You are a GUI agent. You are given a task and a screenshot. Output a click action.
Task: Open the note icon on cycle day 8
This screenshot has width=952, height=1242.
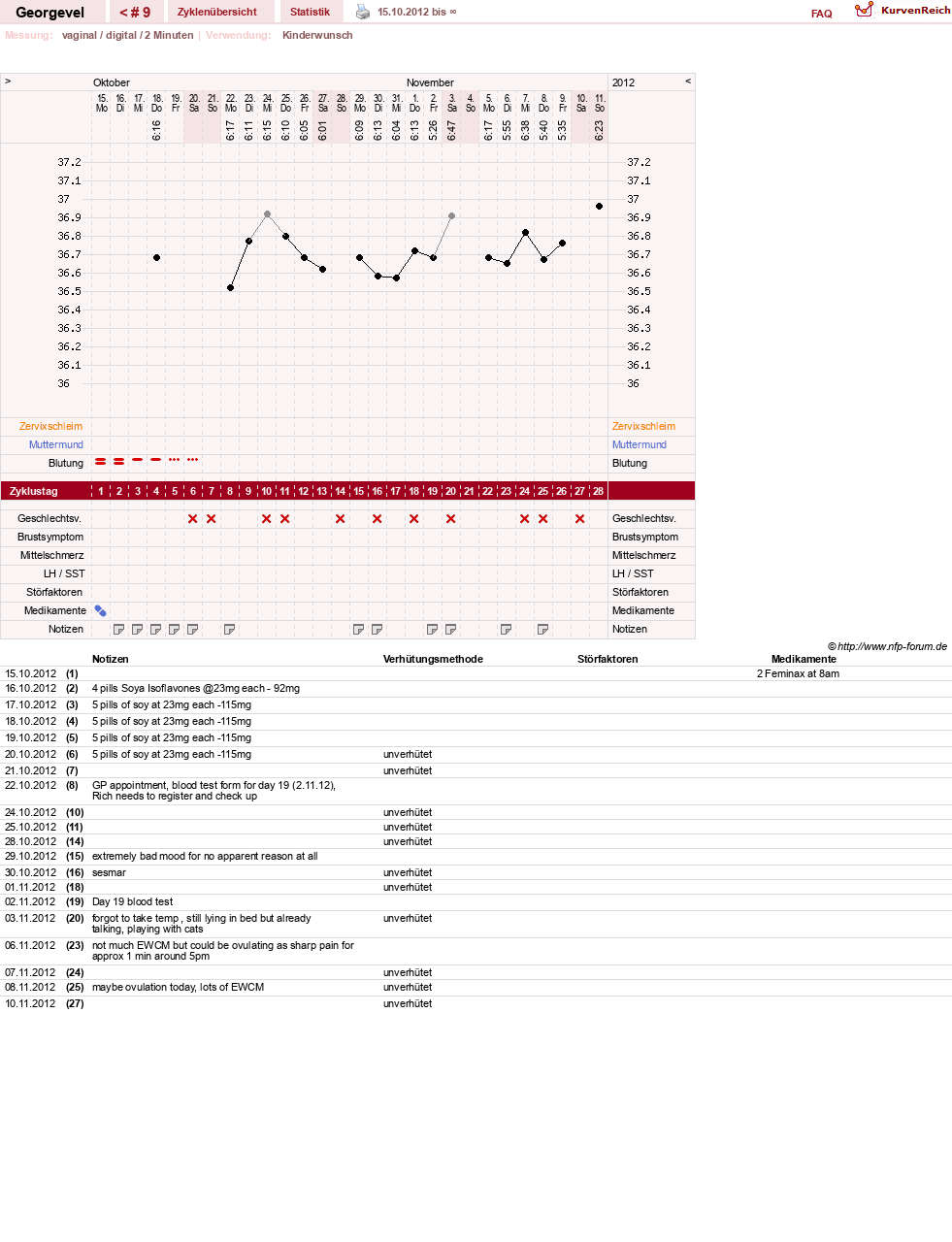(x=229, y=629)
